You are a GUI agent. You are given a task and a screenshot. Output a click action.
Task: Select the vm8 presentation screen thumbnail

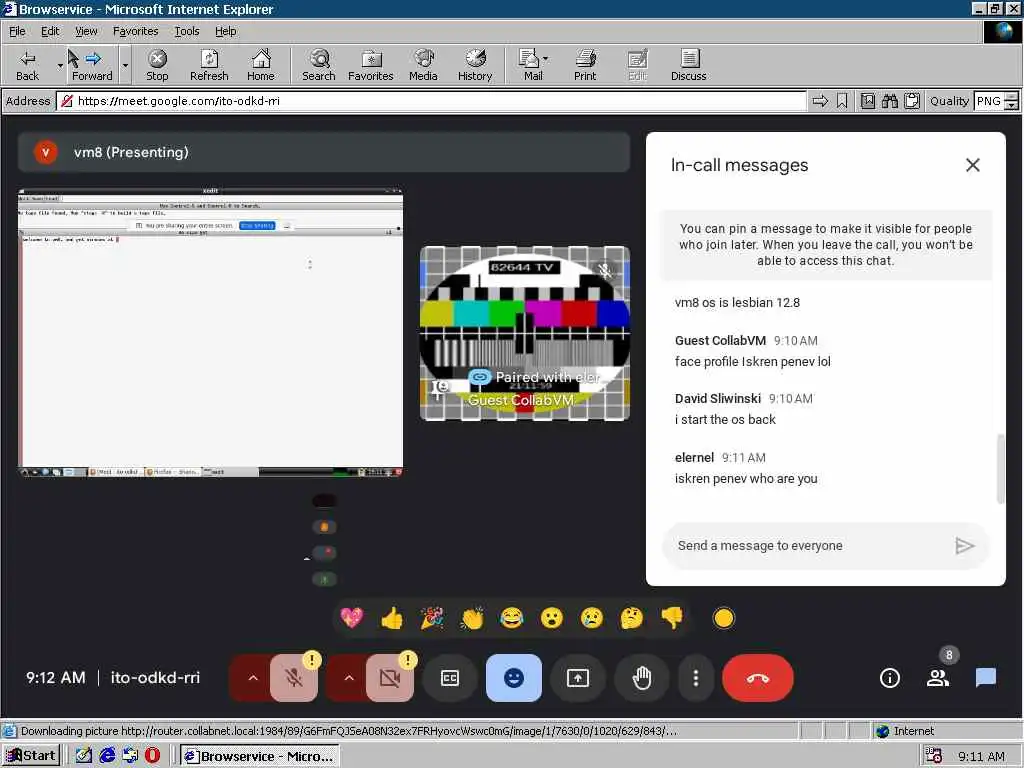pyautogui.click(x=210, y=333)
